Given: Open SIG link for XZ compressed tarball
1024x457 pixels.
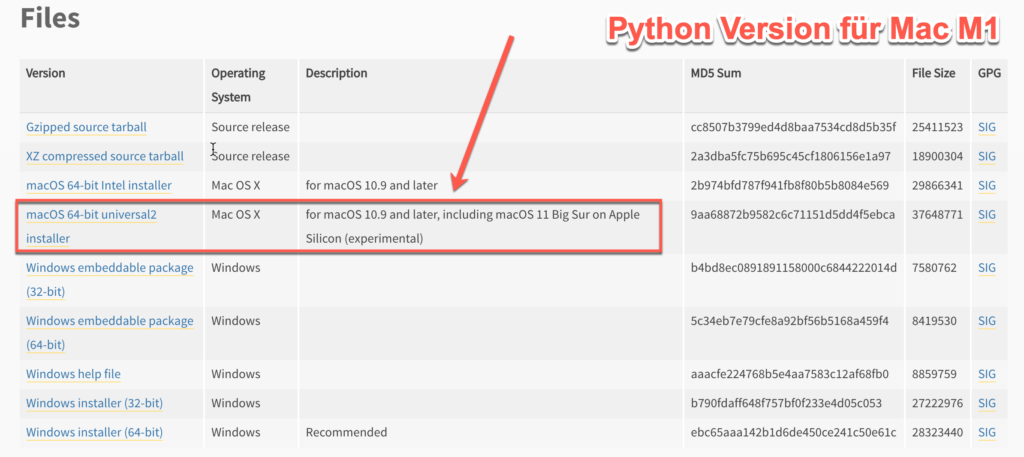Looking at the screenshot, I should click(x=987, y=157).
